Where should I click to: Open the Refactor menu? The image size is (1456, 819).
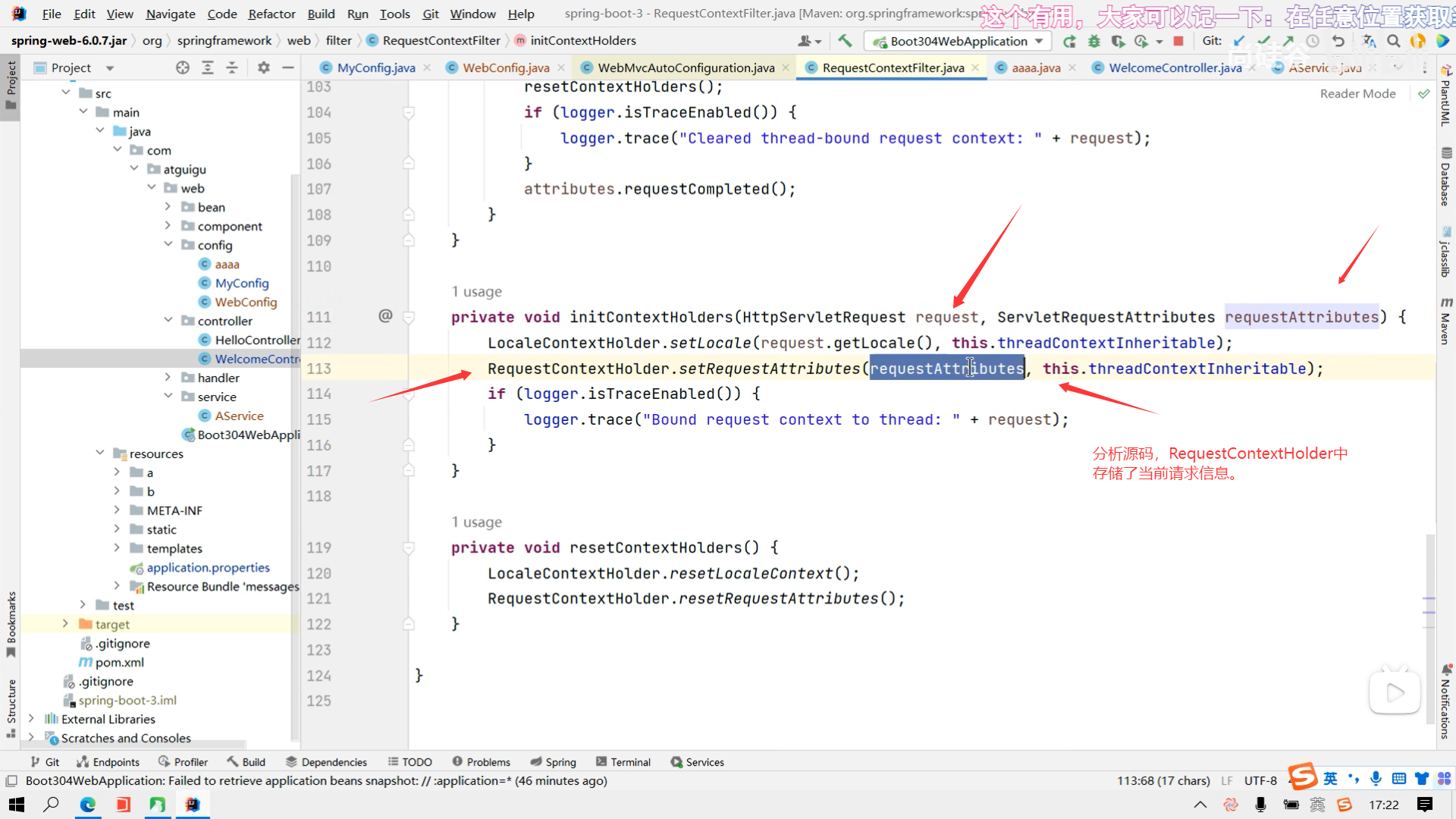click(271, 14)
